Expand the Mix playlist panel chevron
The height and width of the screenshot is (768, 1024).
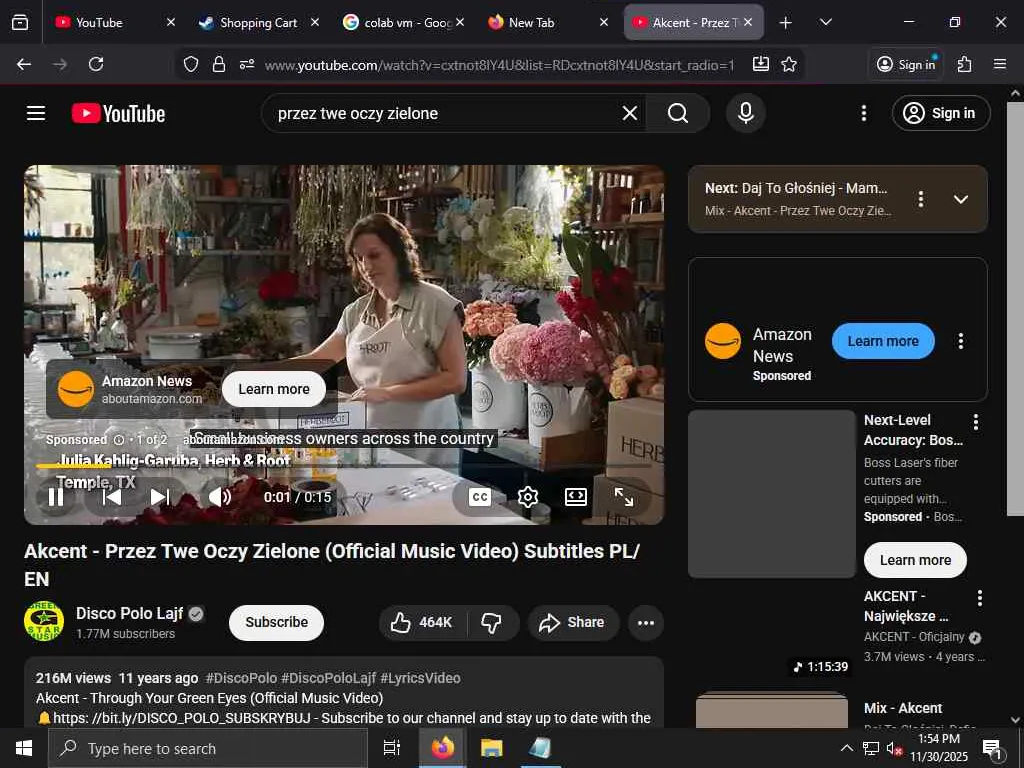[x=960, y=199]
